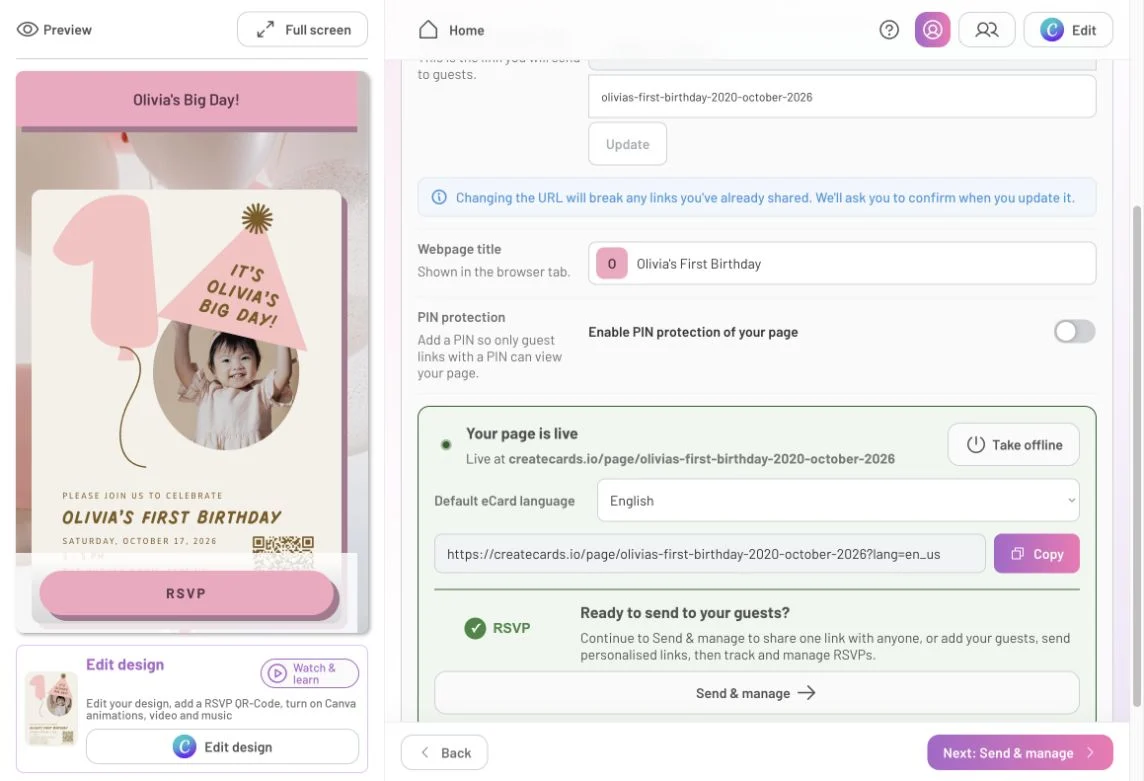Click the Edit button in top bar

tap(1068, 30)
